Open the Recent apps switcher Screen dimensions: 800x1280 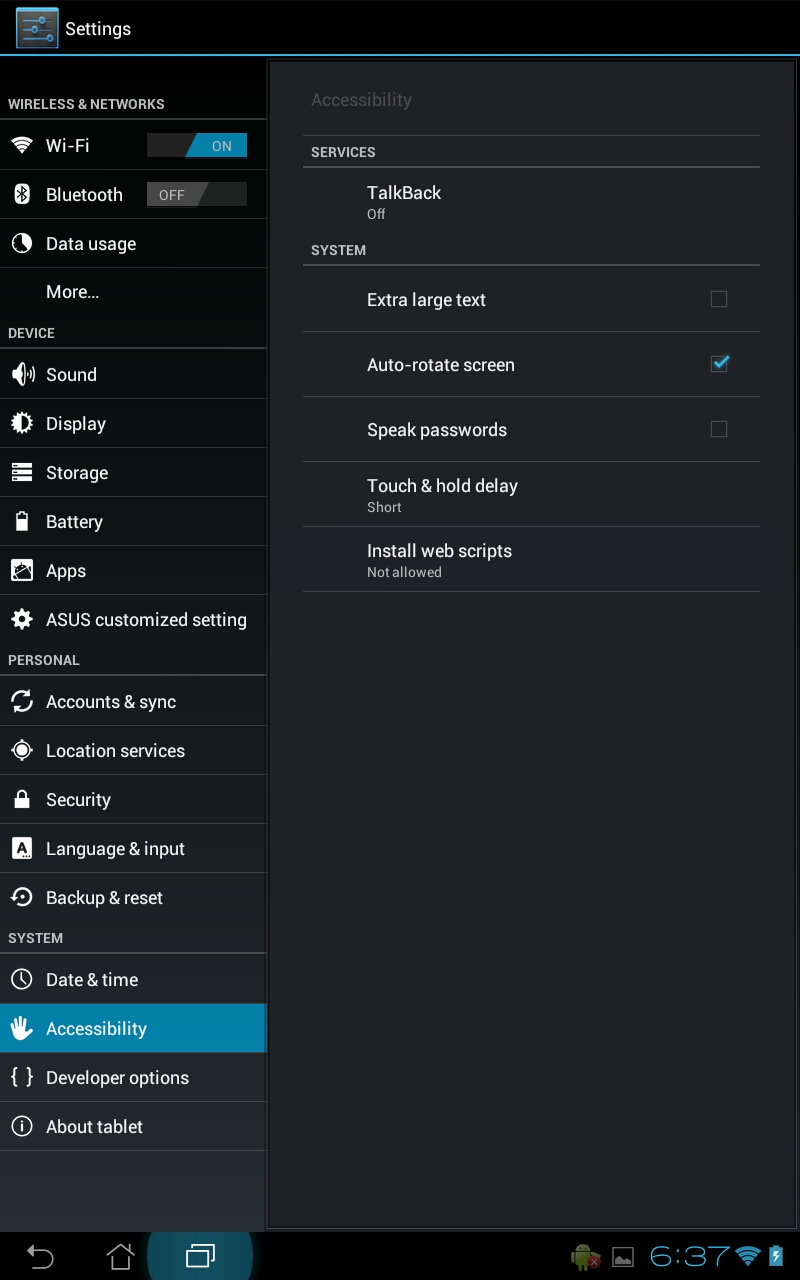pos(200,1255)
